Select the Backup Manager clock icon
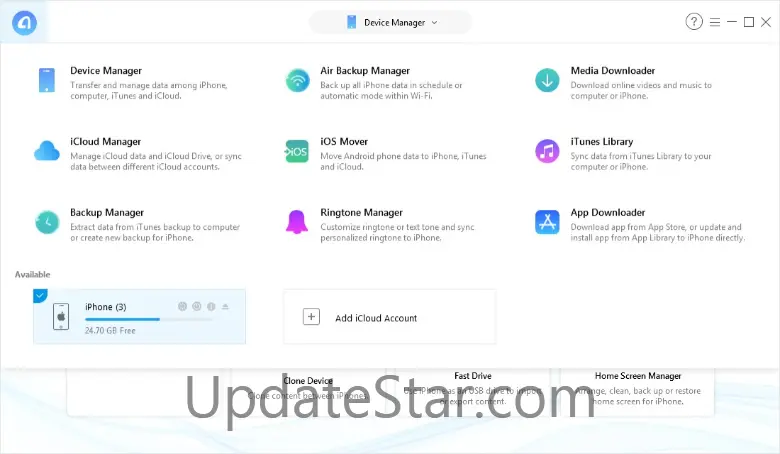Screen dimensions: 780x454 (47, 222)
